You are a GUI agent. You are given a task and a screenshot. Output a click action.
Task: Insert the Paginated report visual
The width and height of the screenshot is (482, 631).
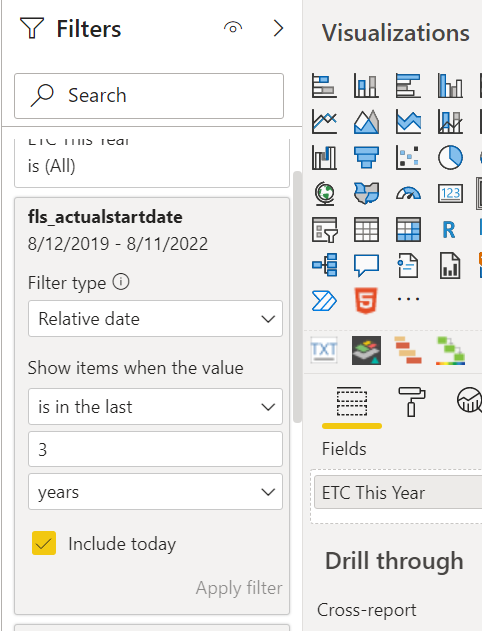pos(450,265)
